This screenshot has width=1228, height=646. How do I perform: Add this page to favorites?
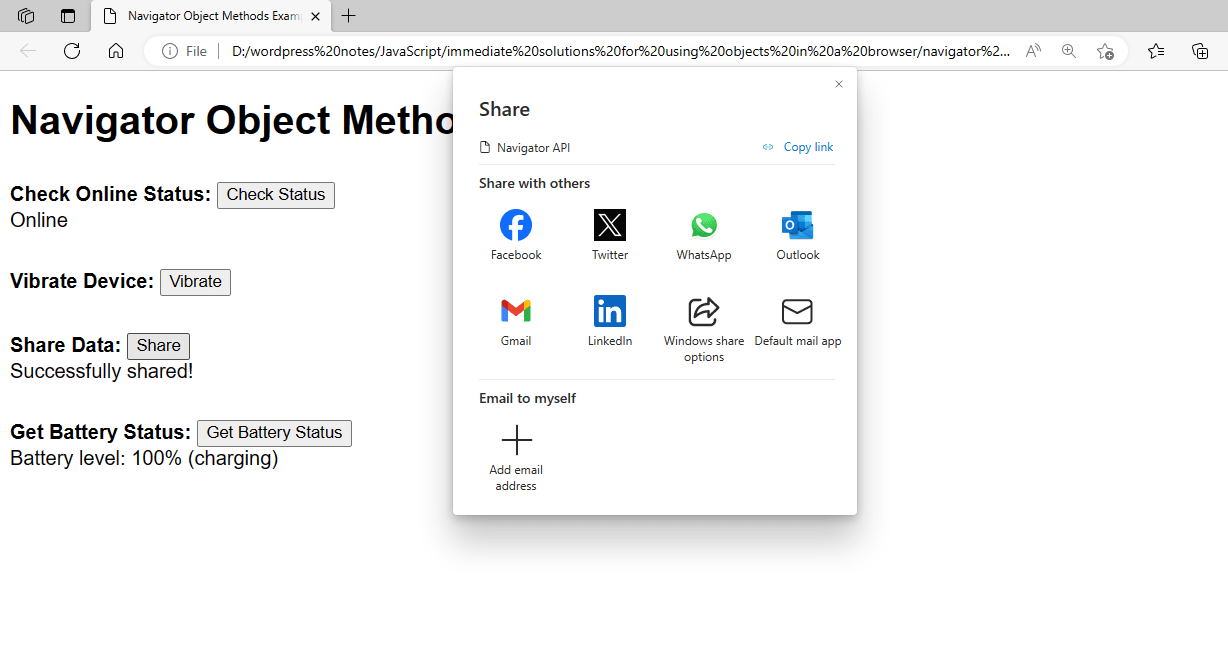(x=1105, y=51)
